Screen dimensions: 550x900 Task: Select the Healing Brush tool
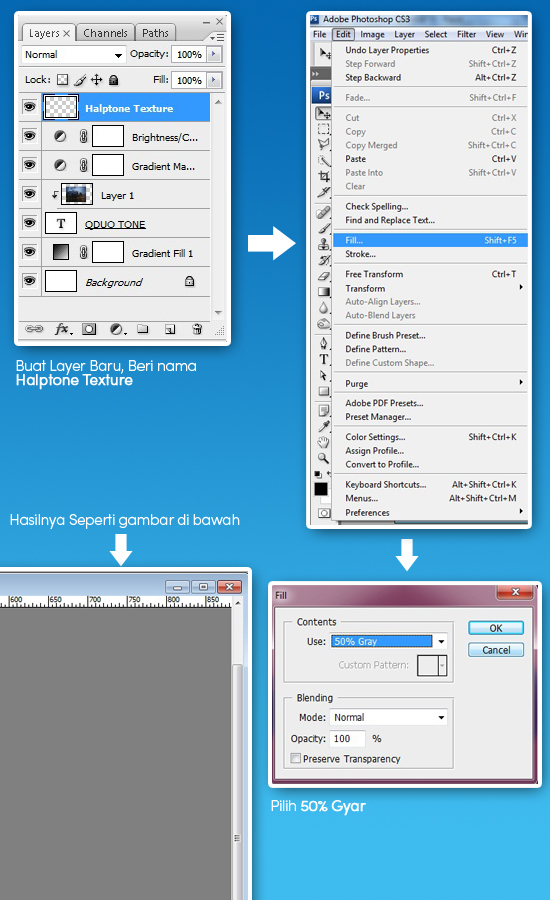pyautogui.click(x=324, y=212)
